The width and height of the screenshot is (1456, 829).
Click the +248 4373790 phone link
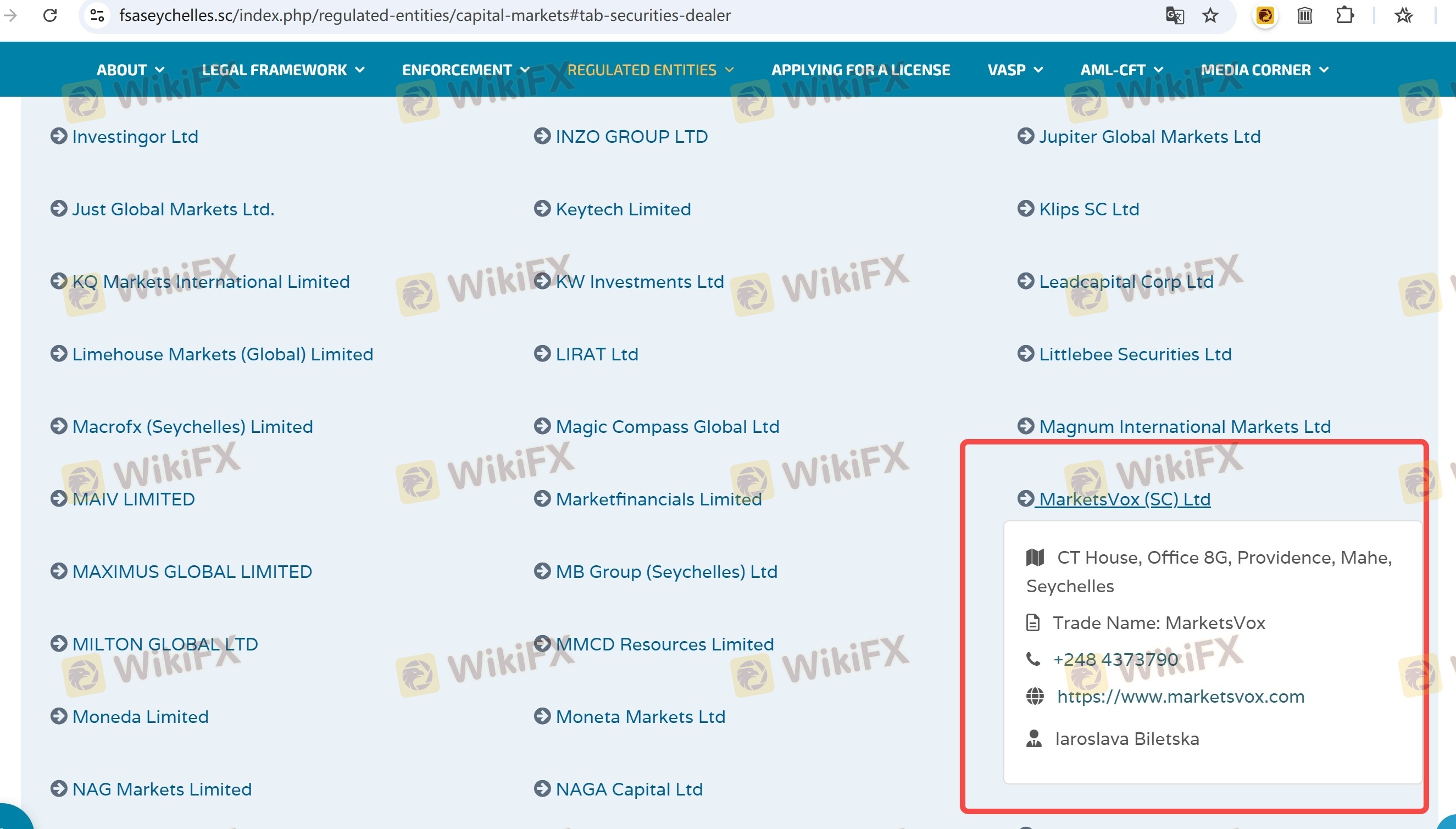[1115, 659]
